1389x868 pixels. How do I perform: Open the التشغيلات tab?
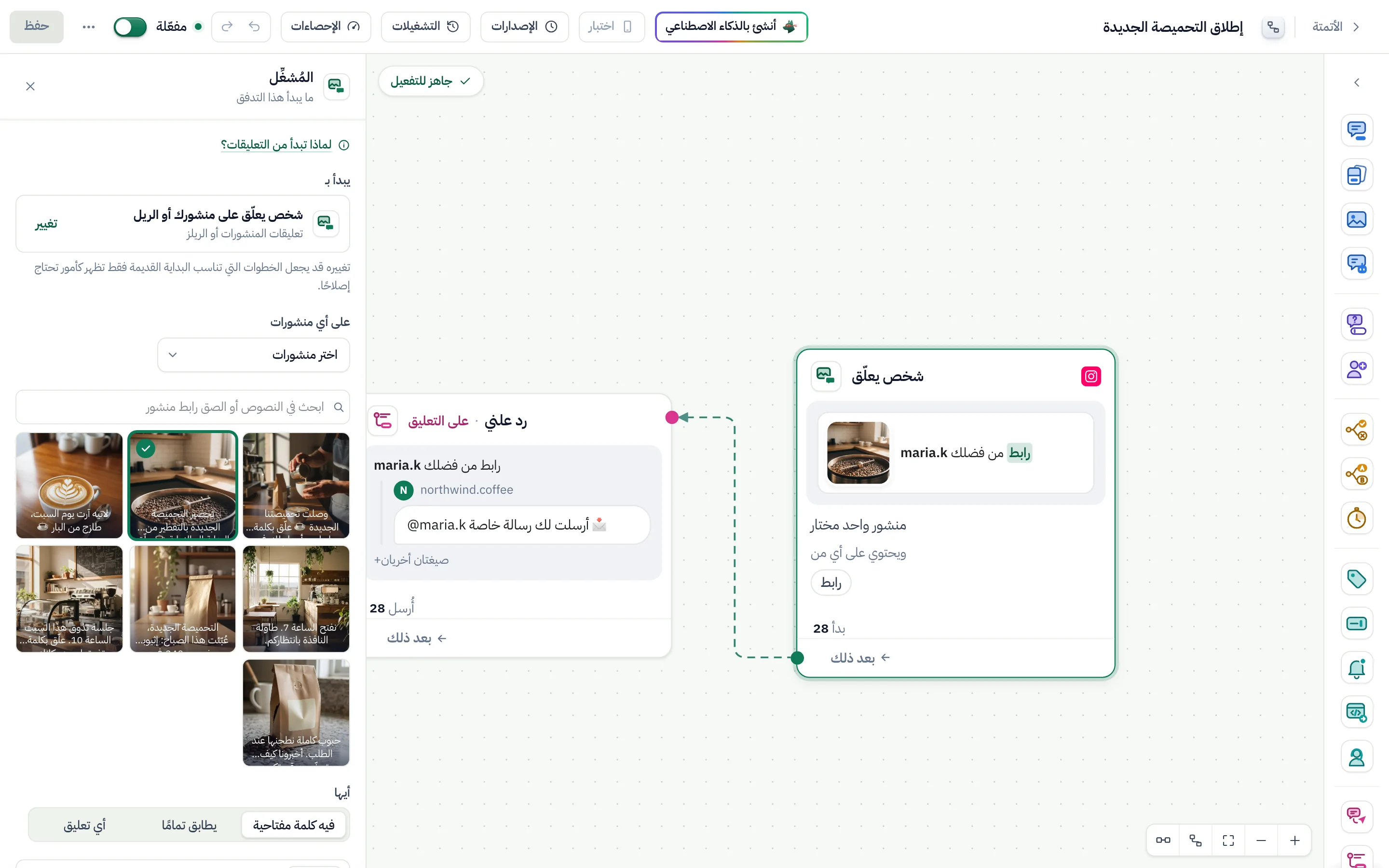425,27
